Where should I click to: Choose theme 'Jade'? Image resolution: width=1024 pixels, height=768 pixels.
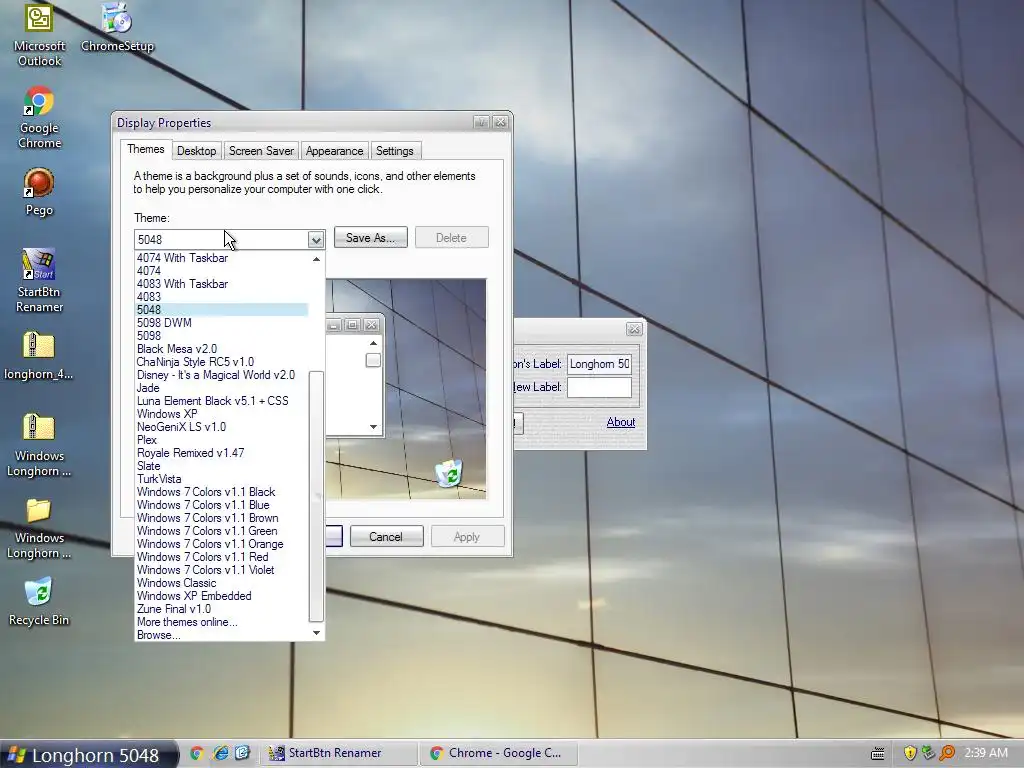pos(221,388)
